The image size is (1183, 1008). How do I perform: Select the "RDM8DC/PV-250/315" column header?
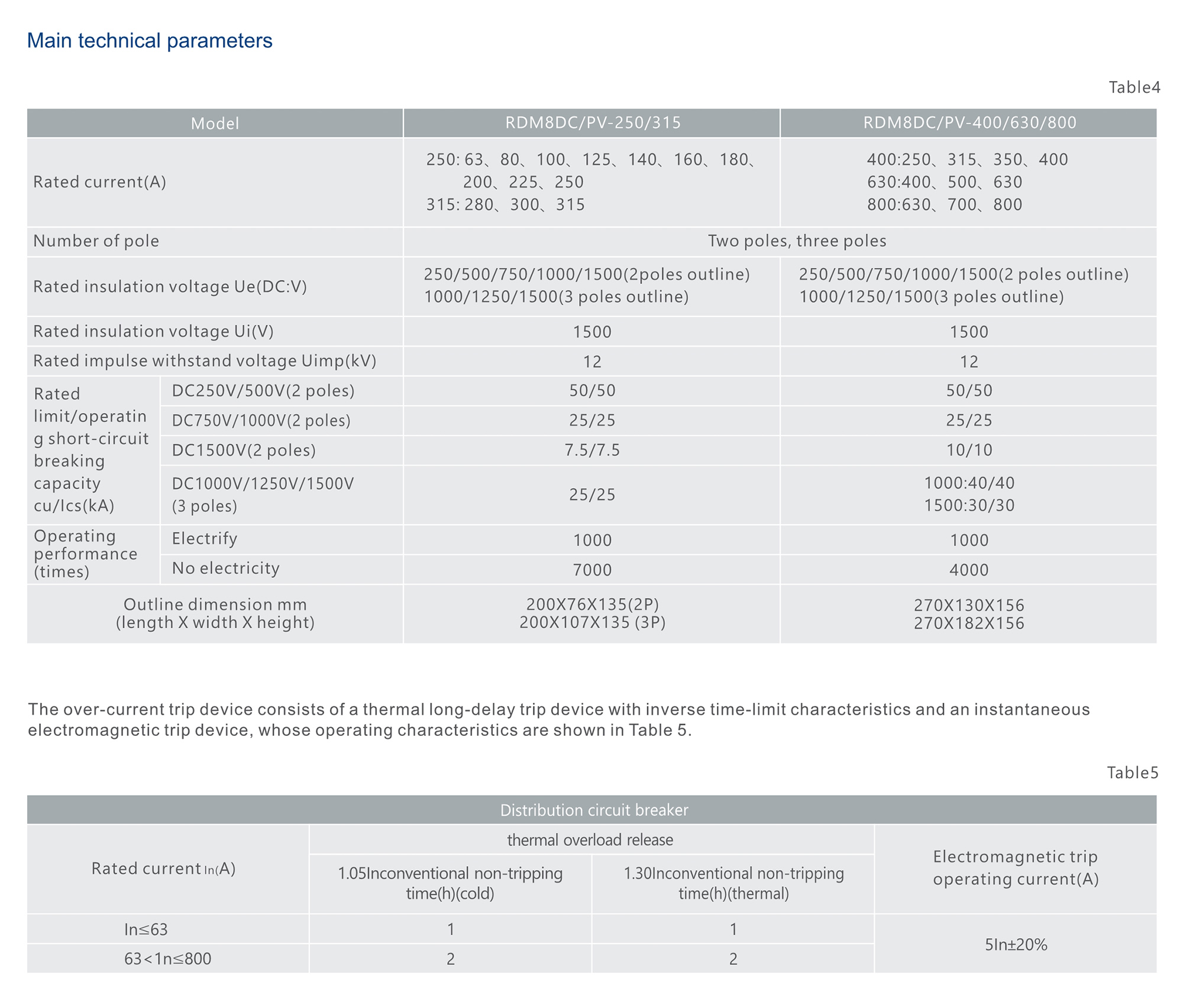[x=593, y=122]
